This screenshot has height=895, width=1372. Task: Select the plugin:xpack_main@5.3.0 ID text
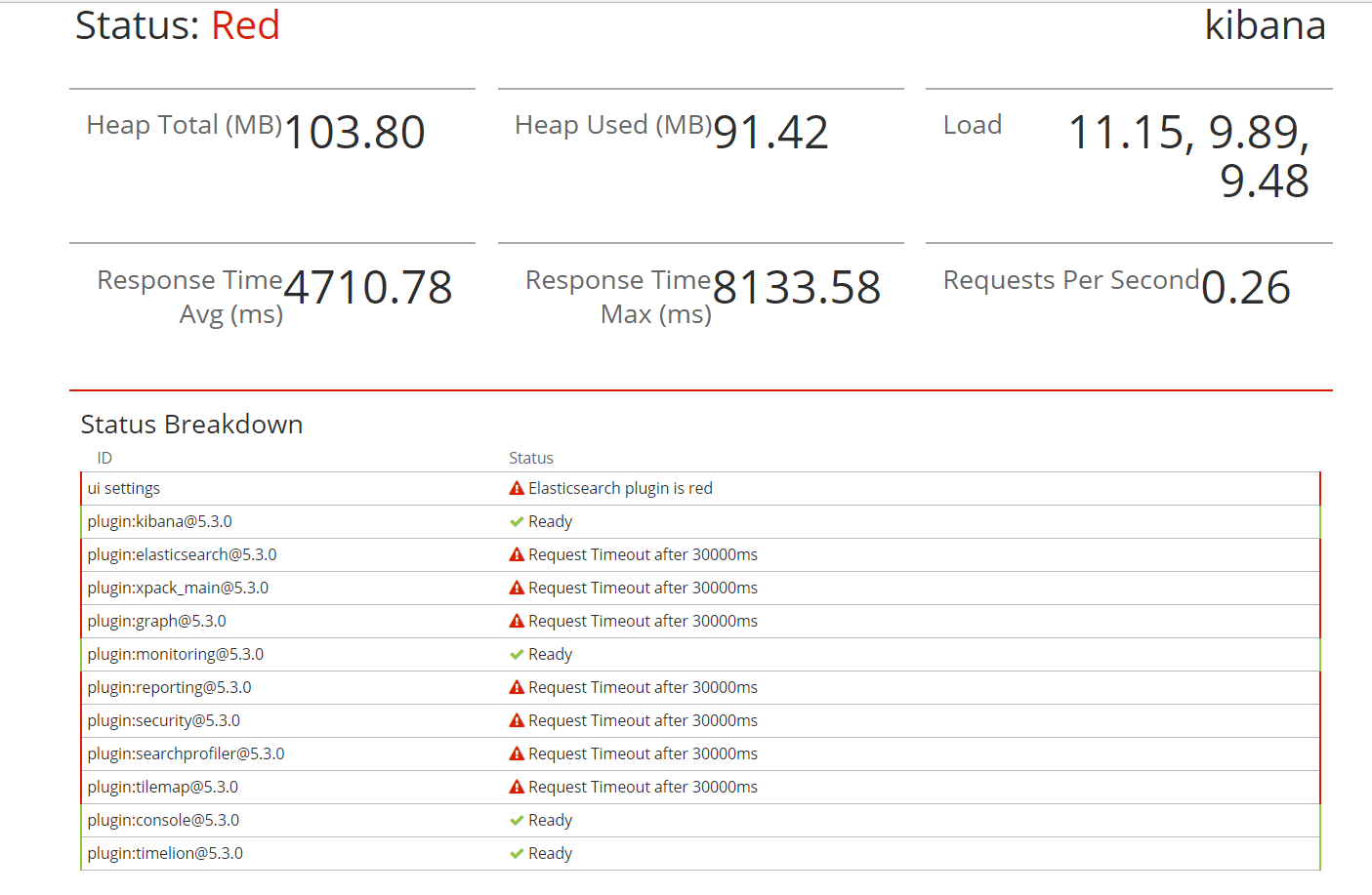click(x=178, y=588)
